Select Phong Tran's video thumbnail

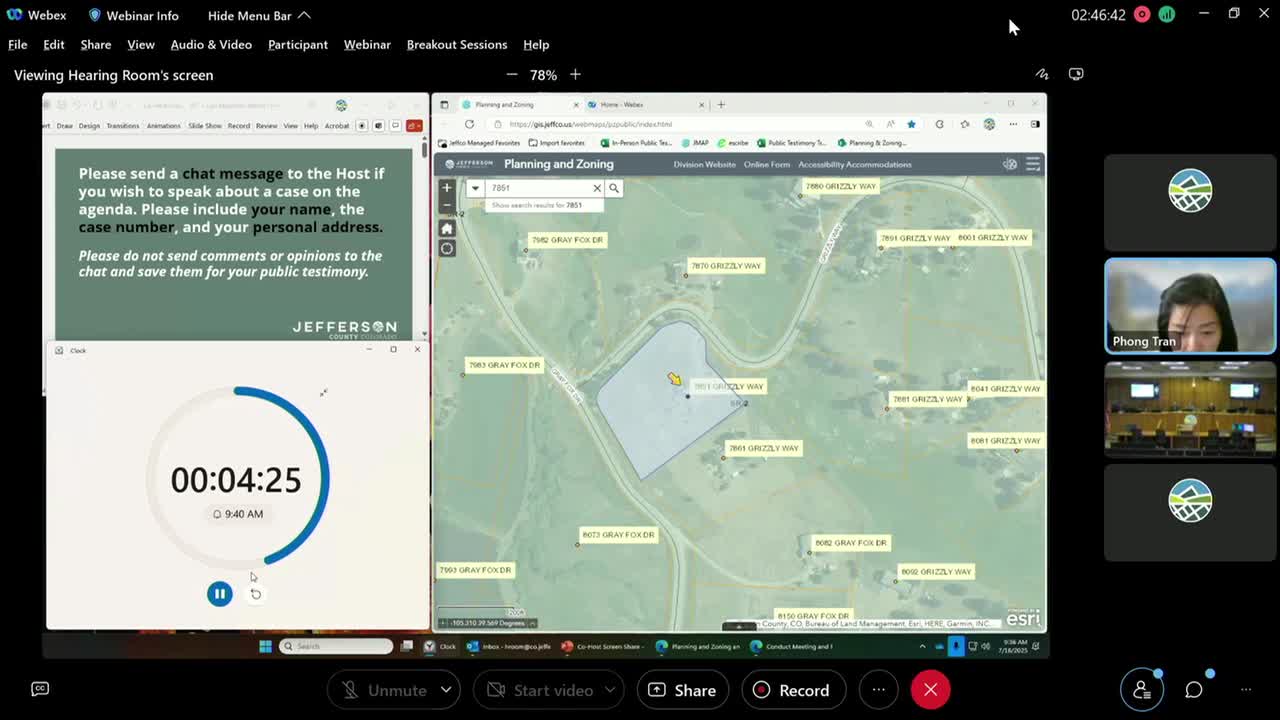1189,306
